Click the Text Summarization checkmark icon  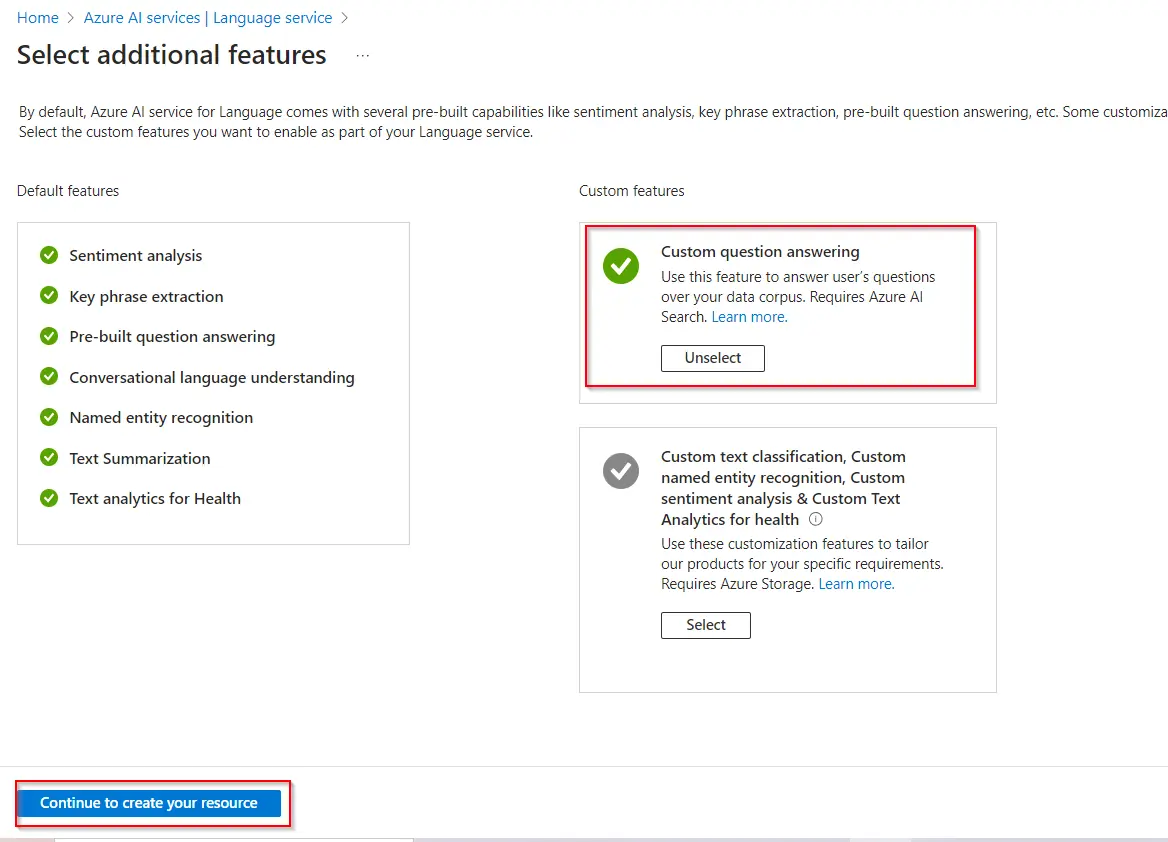coord(48,458)
